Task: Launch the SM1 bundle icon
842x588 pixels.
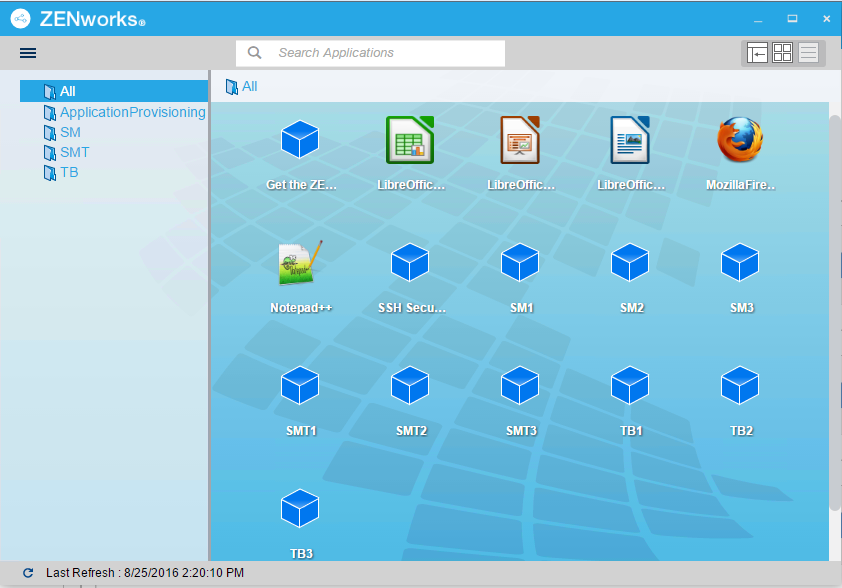Action: pos(520,262)
